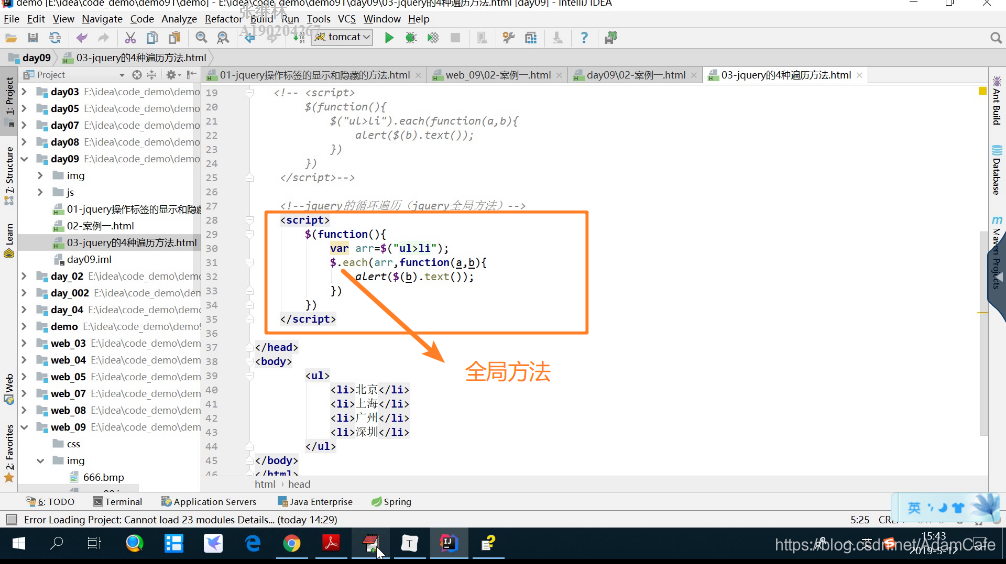Open the Java Enterprise tool window
The width and height of the screenshot is (1006, 564).
click(x=315, y=502)
